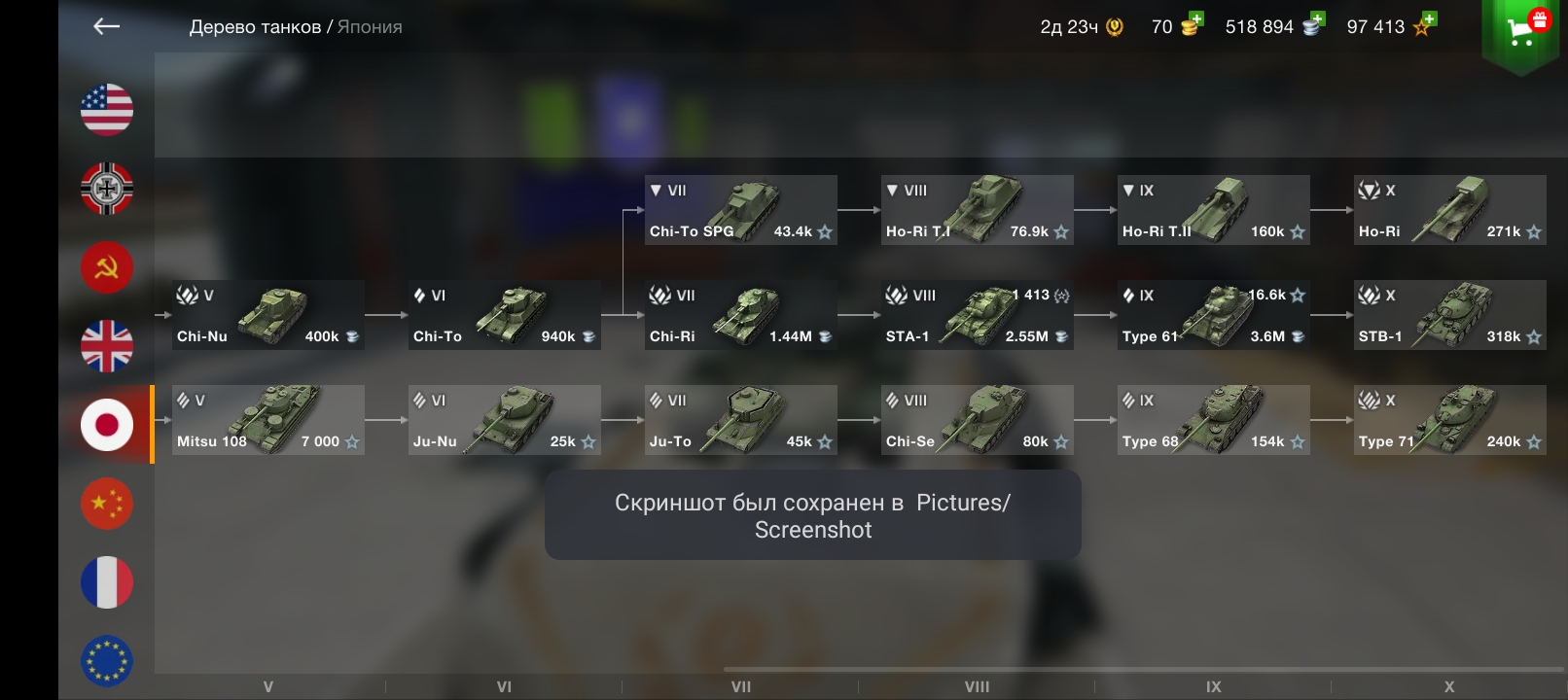
Task: Select the Mitsu 108 tank
Action: [x=268, y=420]
